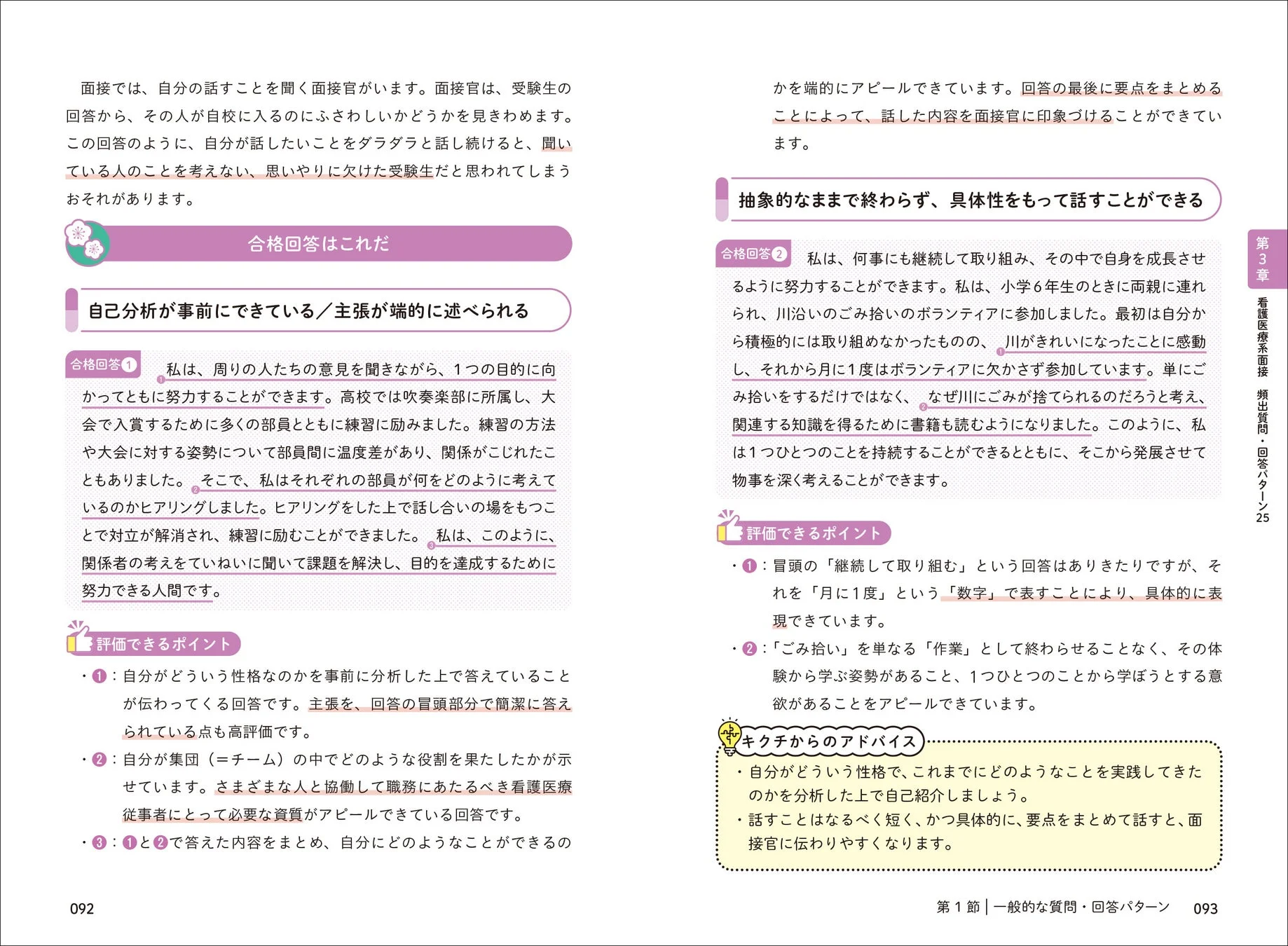Click the line 接官に伝わりやすくなります。
The image size is (1288, 946).
(x=851, y=843)
